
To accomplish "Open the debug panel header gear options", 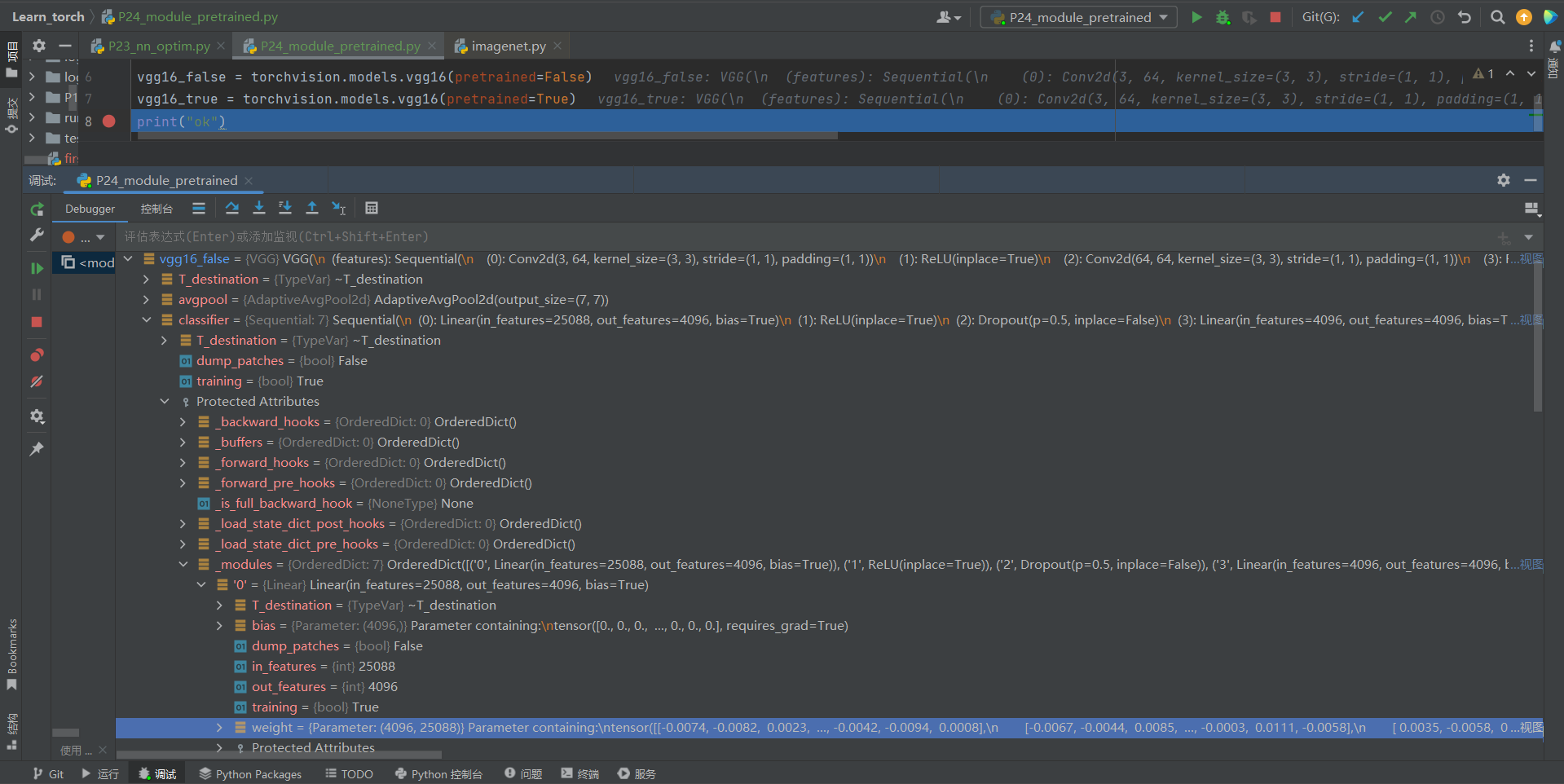I will pos(1504,180).
